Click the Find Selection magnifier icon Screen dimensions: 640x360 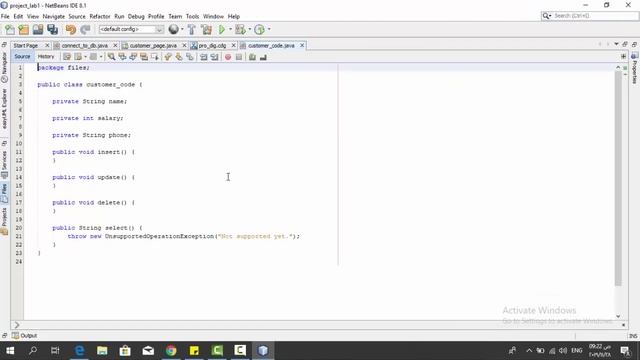[x=111, y=57]
